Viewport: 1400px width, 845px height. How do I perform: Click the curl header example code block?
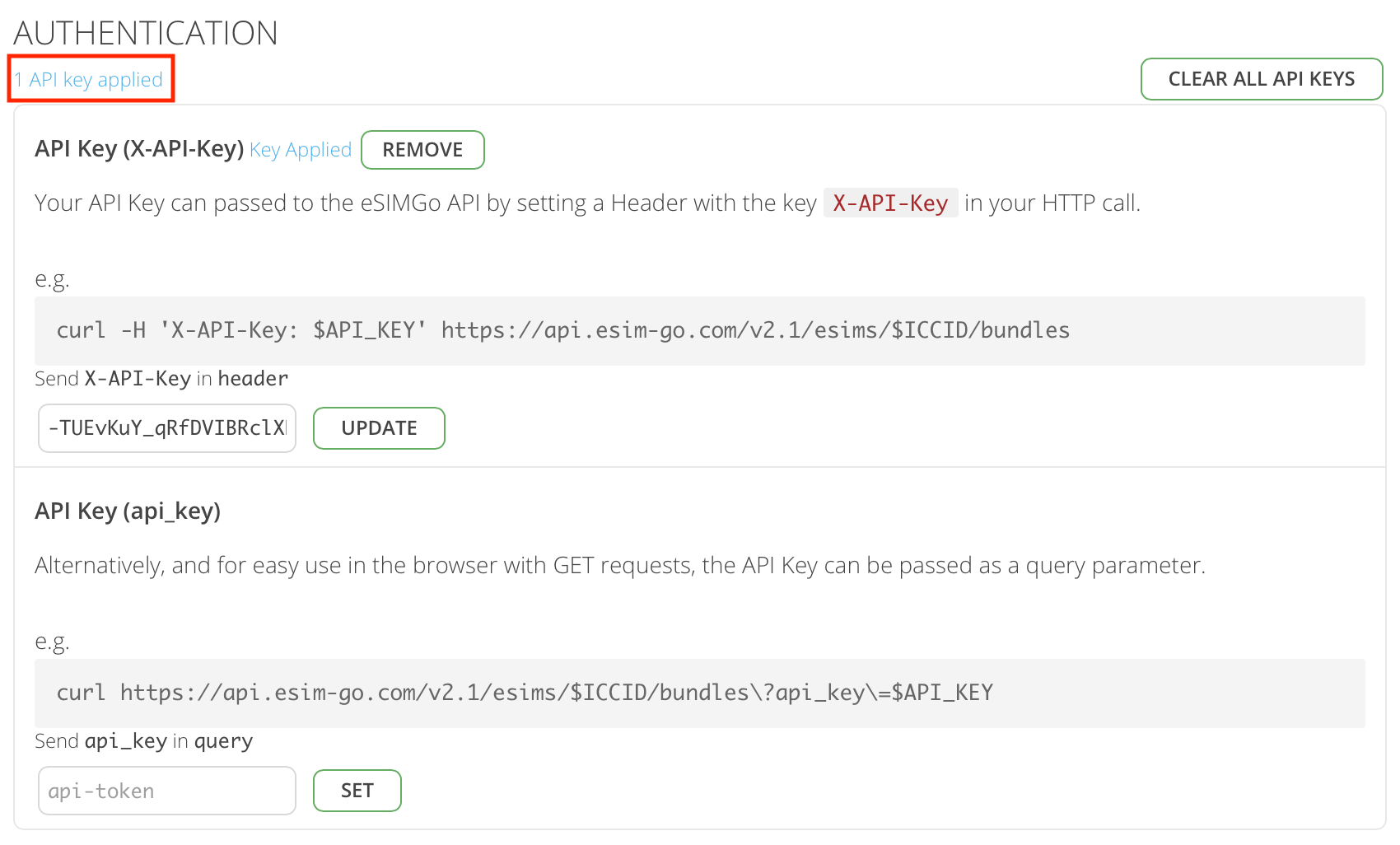(x=562, y=330)
